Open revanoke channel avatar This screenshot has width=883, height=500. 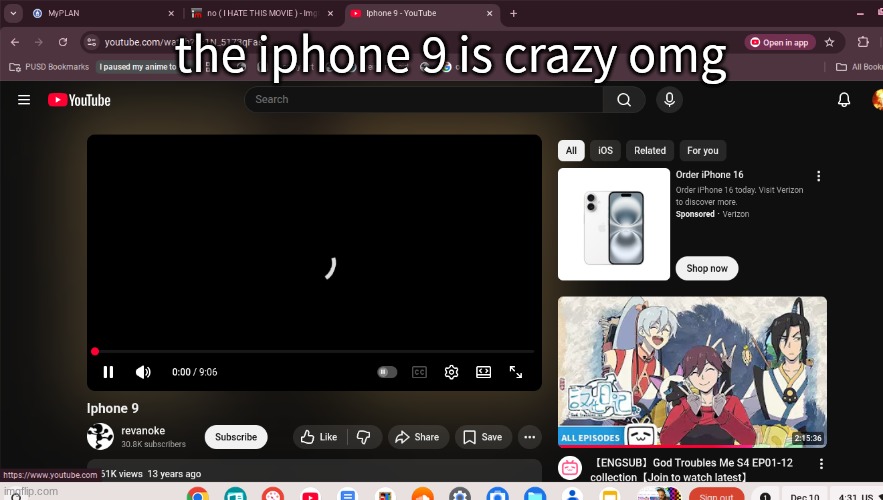click(100, 437)
